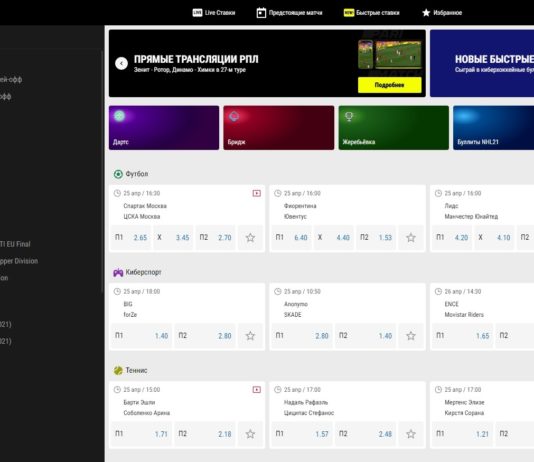Add Барти–Соболенко match to favorites
This screenshot has height=462, width=534.
250,434
